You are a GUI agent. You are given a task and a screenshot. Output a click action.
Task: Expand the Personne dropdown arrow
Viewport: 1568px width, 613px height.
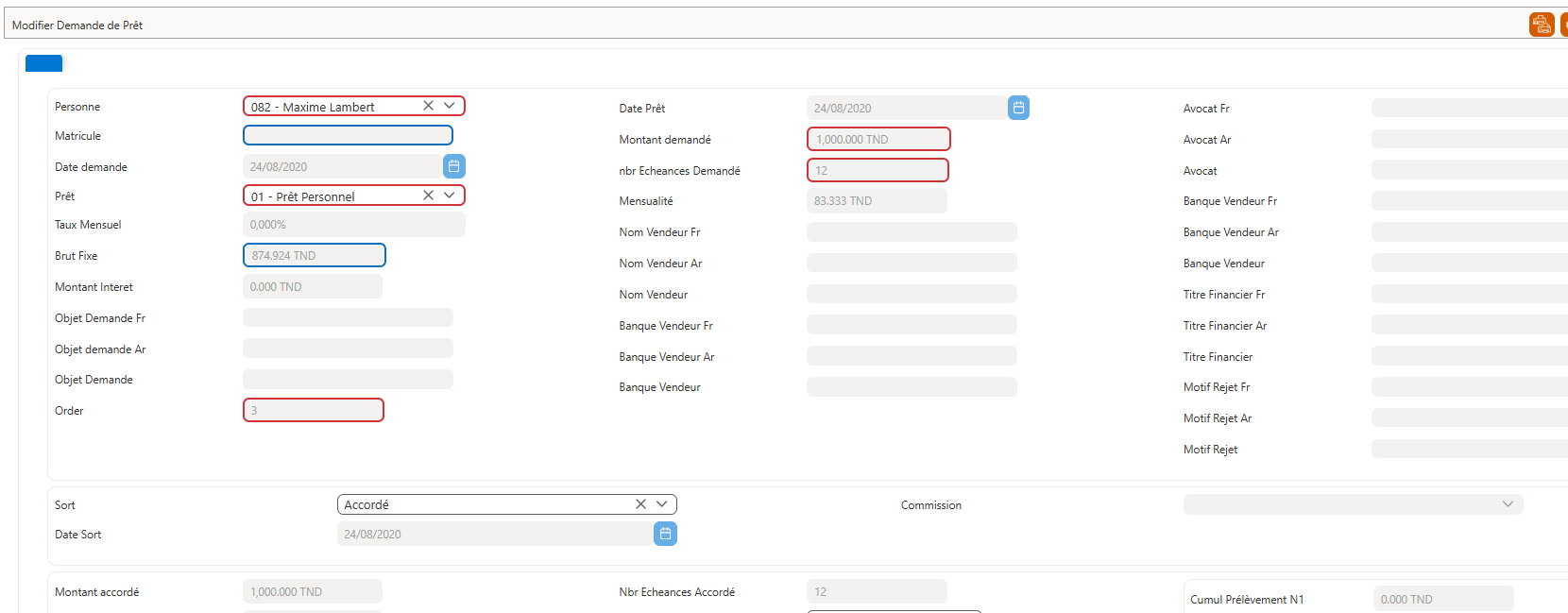(x=450, y=106)
